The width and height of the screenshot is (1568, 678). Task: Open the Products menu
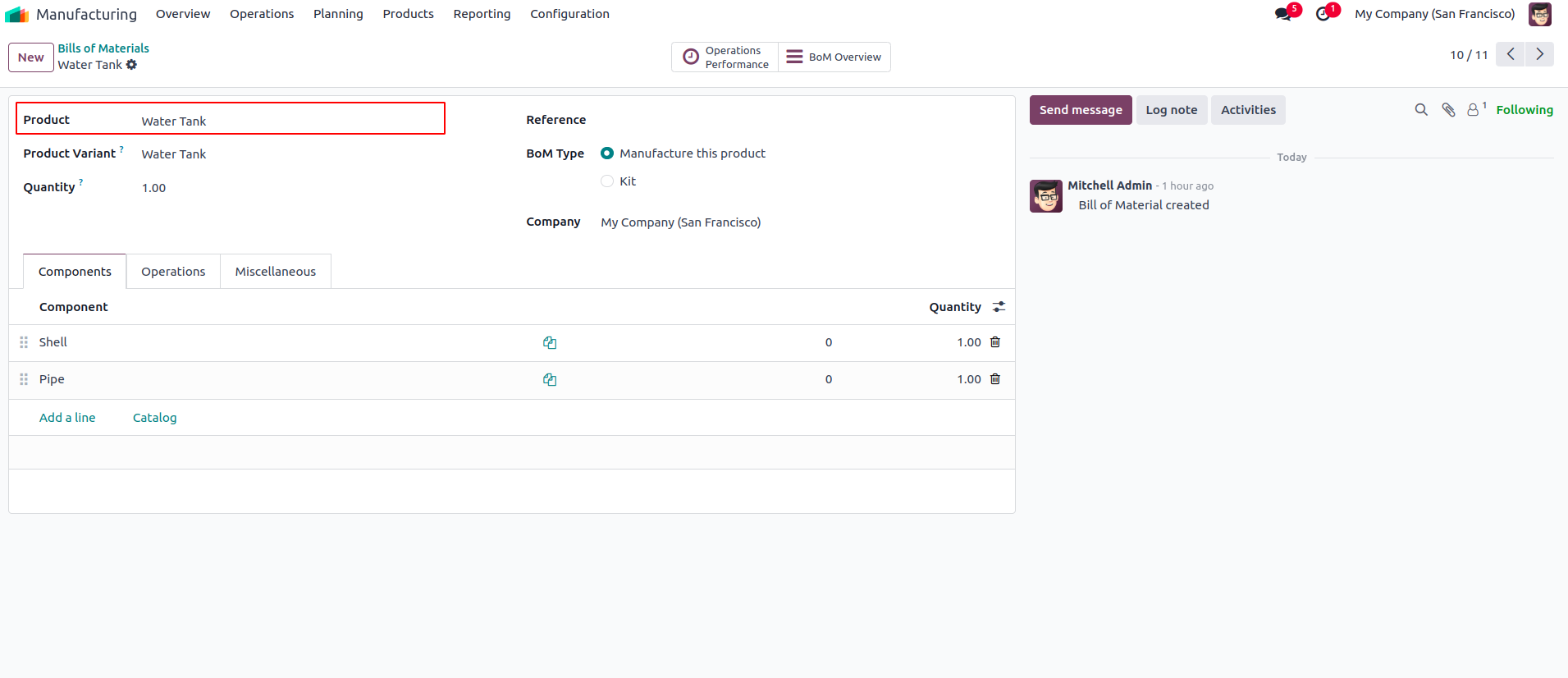(x=408, y=14)
